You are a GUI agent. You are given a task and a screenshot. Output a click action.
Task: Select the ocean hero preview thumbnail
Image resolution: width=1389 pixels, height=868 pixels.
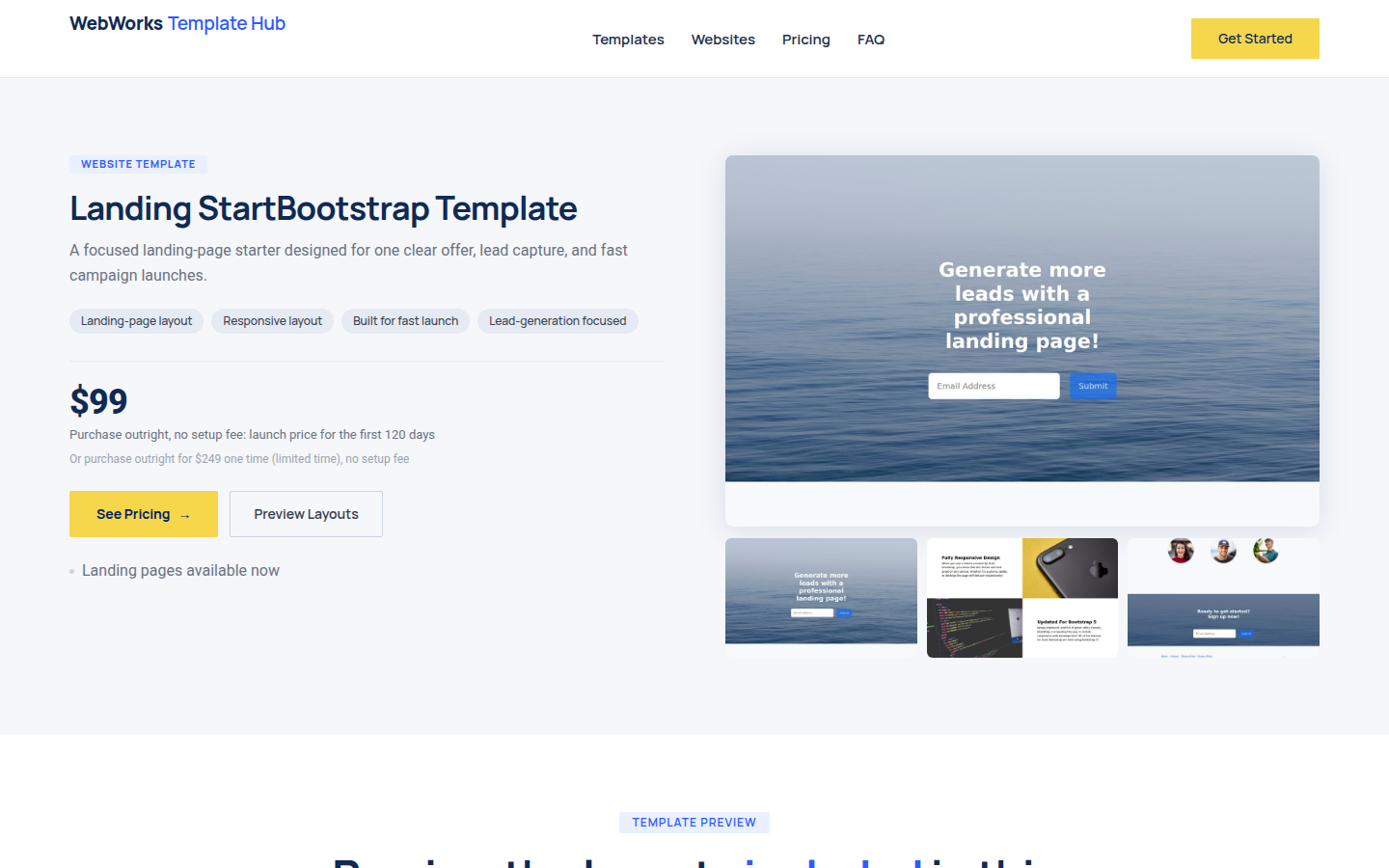[x=821, y=598]
